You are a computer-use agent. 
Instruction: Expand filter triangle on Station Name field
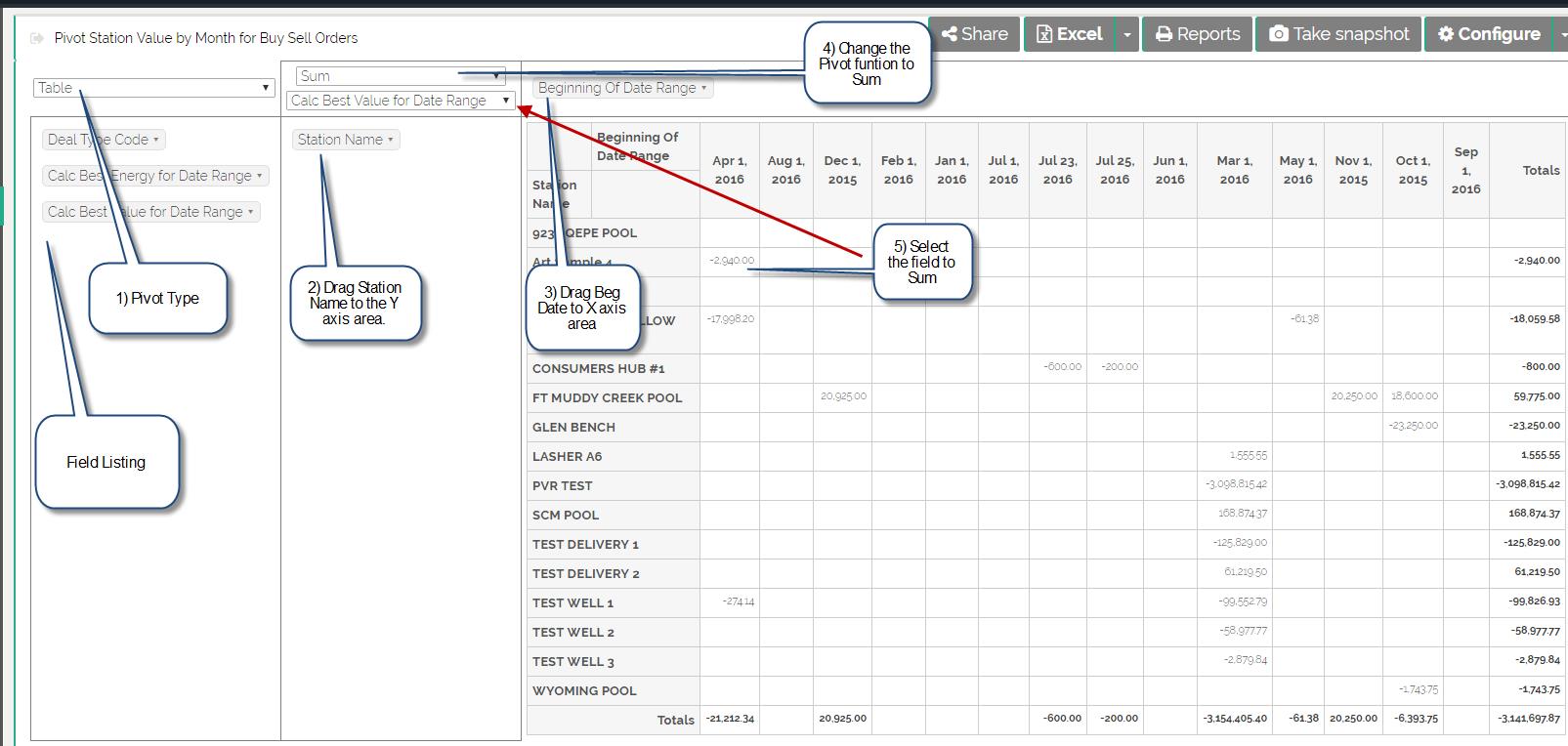pyautogui.click(x=391, y=140)
